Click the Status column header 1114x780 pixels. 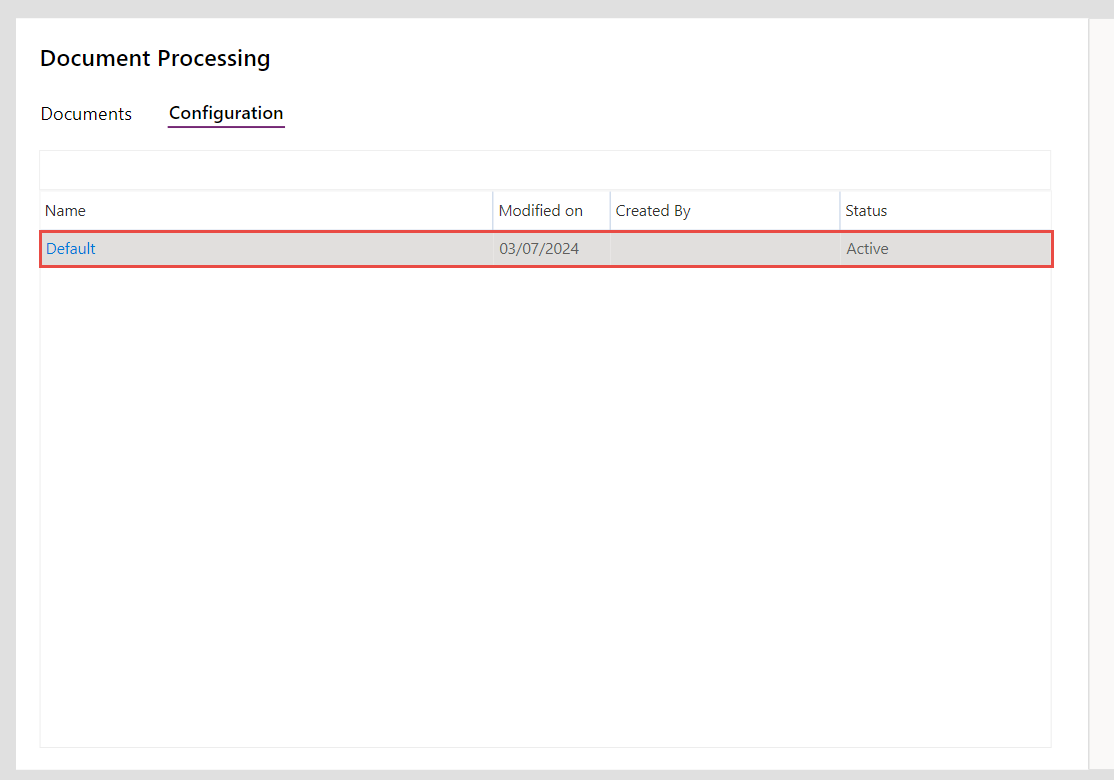pos(866,211)
